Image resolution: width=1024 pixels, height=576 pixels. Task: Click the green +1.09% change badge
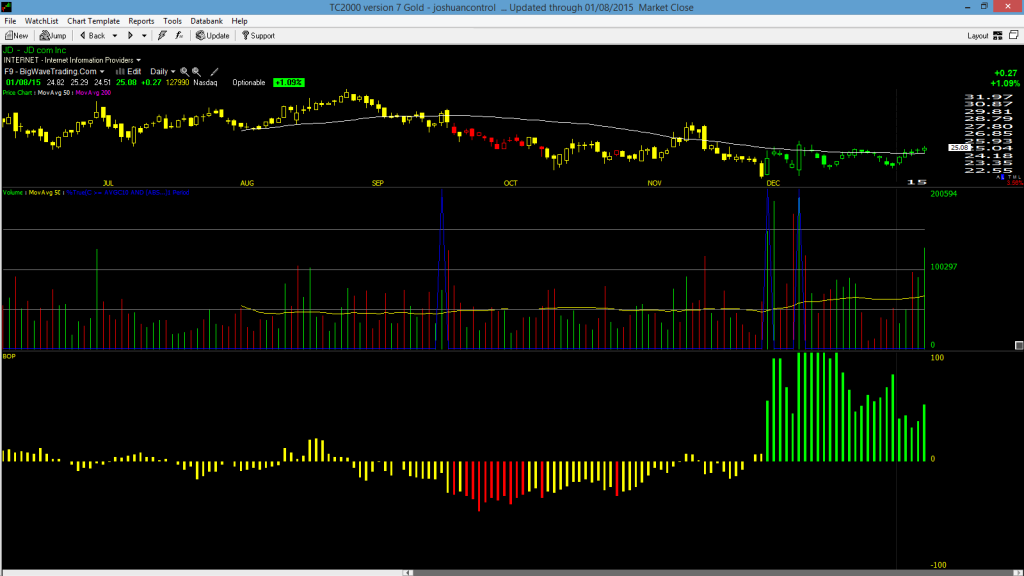[289, 83]
